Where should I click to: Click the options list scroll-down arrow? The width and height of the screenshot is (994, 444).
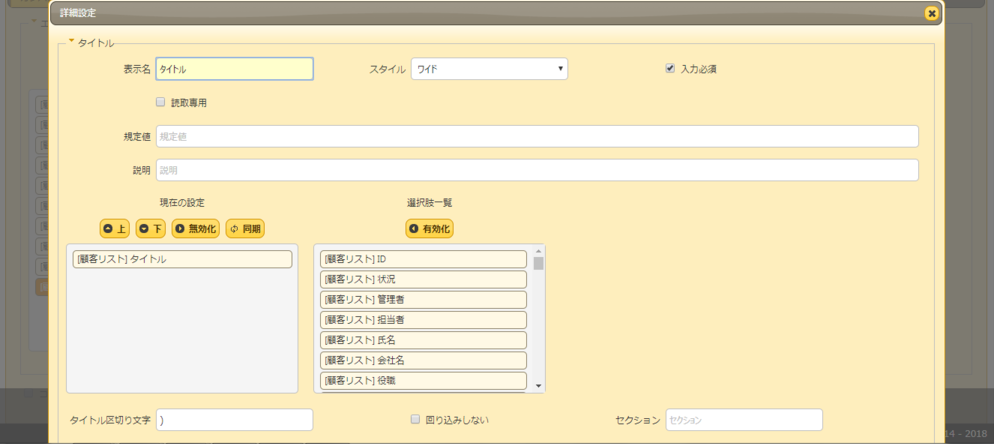pos(538,386)
